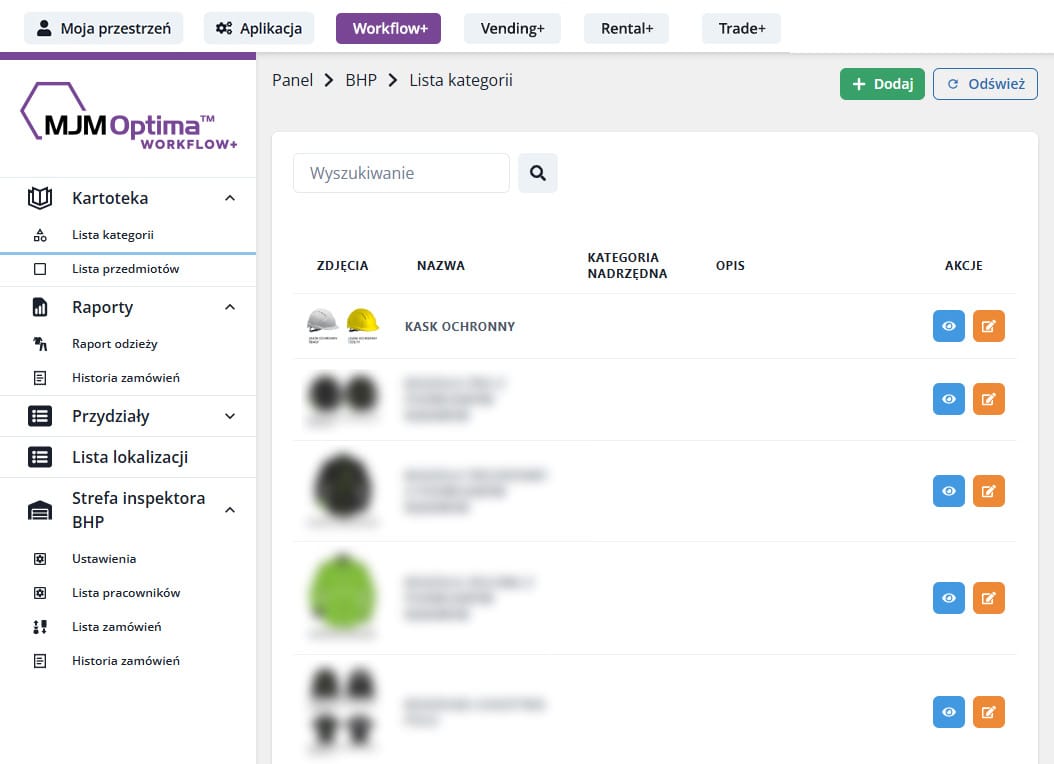
Task: Click the magnifier search icon button
Action: pyautogui.click(x=537, y=173)
